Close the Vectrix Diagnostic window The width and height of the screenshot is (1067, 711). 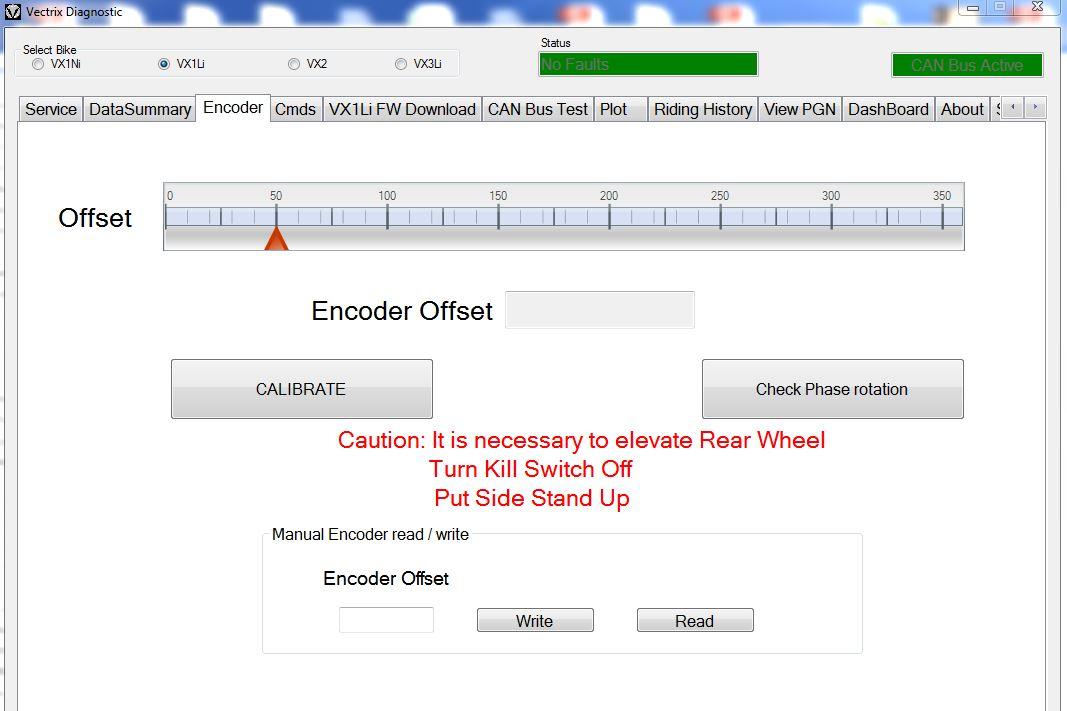tap(1038, 7)
